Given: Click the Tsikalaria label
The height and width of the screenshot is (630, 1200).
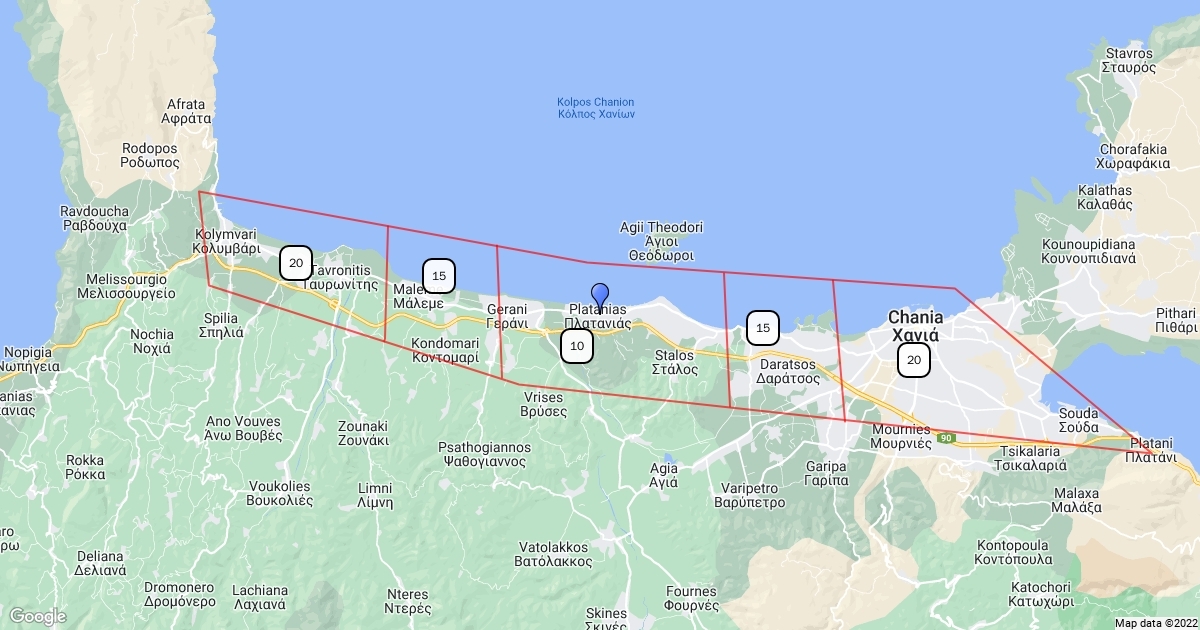Looking at the screenshot, I should click(1032, 458).
